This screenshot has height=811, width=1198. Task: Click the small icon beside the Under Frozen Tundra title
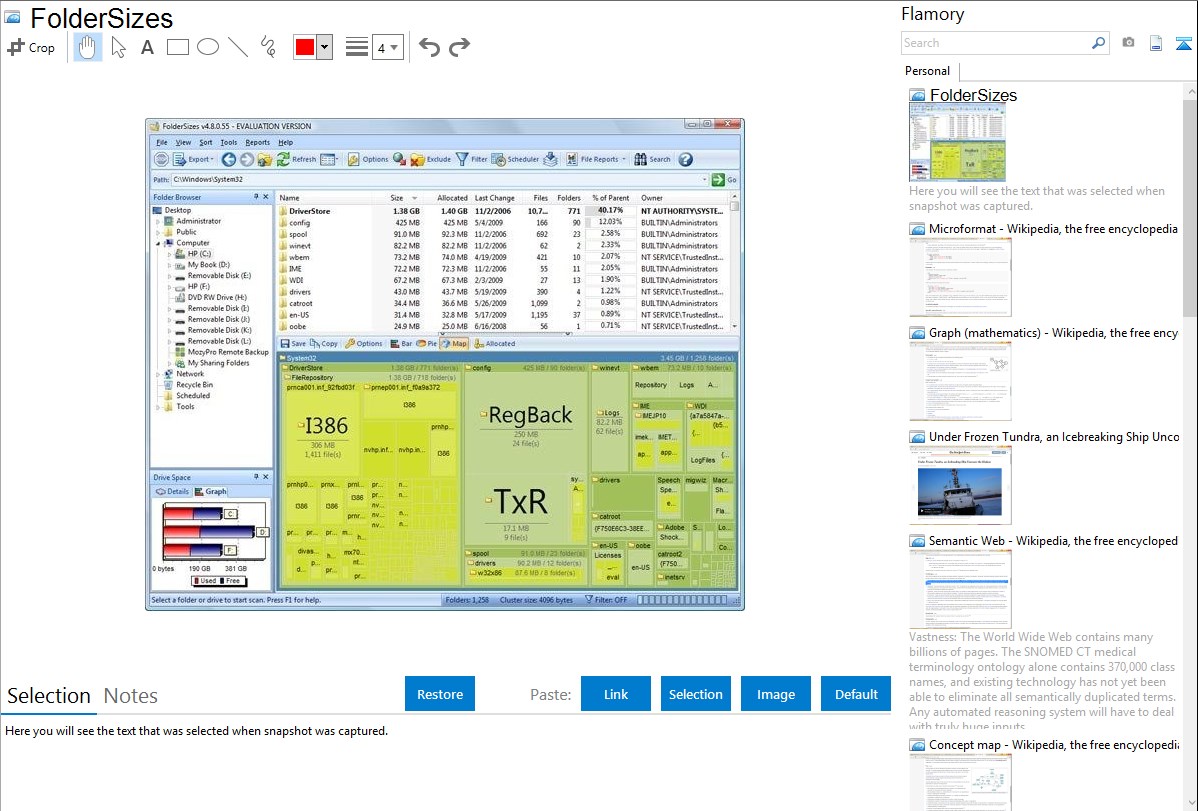pos(917,437)
